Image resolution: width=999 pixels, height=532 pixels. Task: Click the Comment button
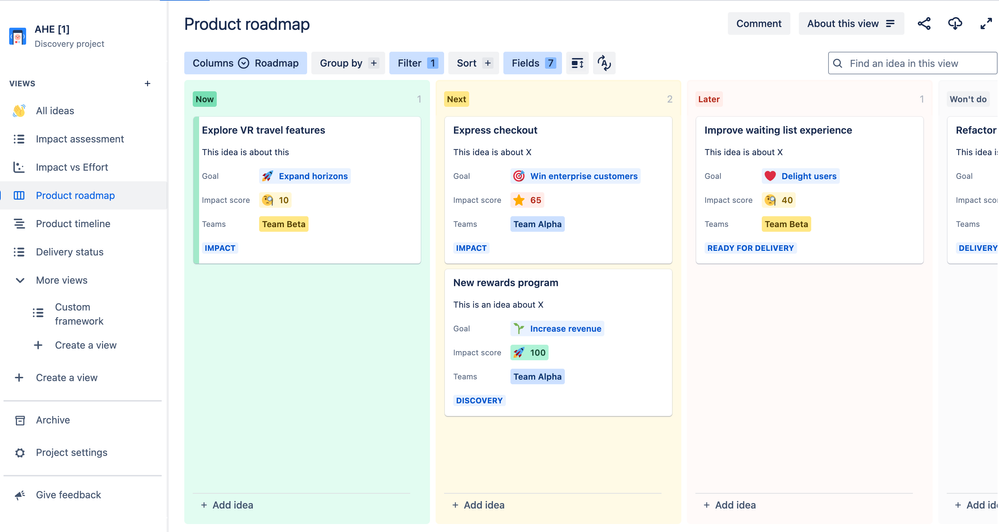click(759, 24)
